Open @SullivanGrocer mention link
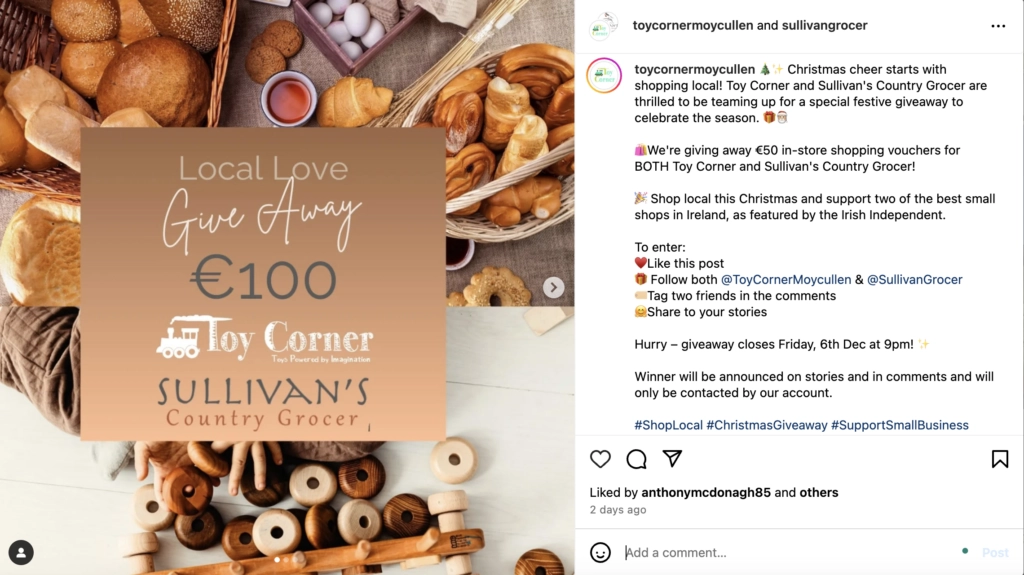 tap(914, 280)
